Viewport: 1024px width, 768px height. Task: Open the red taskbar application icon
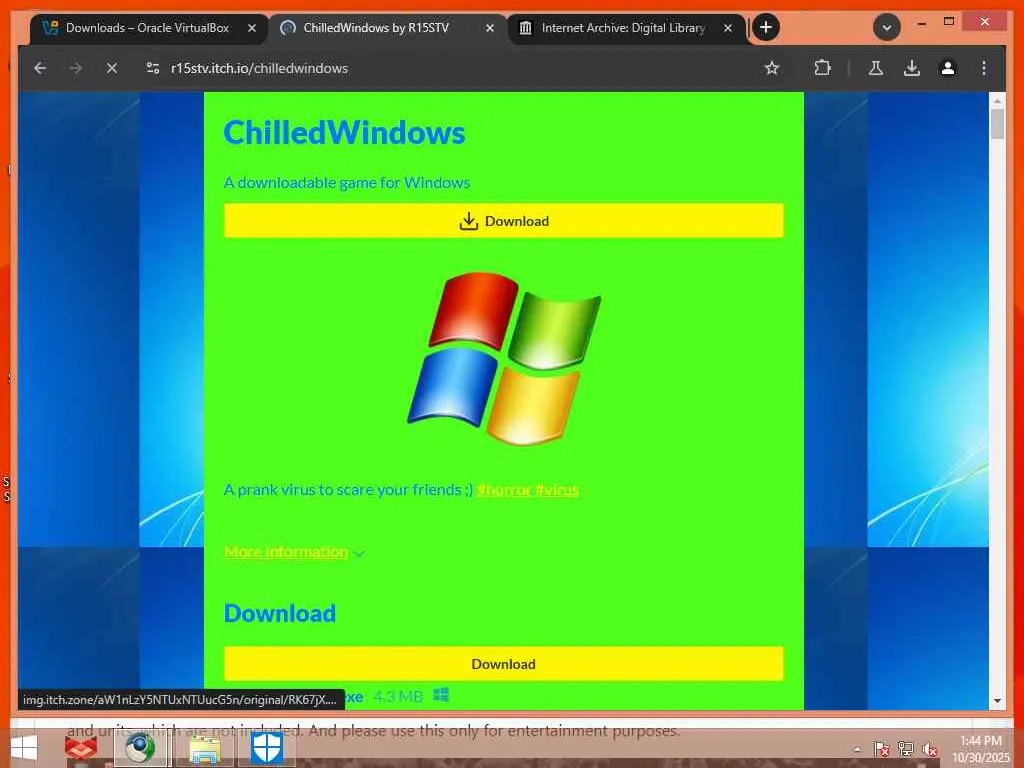click(81, 748)
